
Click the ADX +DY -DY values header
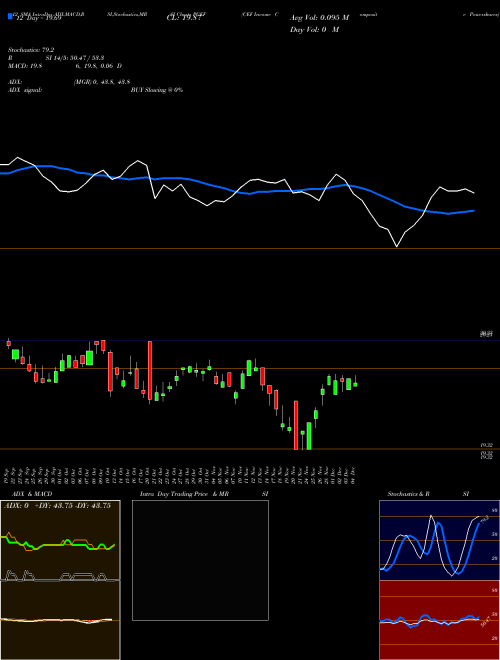tap(57, 506)
